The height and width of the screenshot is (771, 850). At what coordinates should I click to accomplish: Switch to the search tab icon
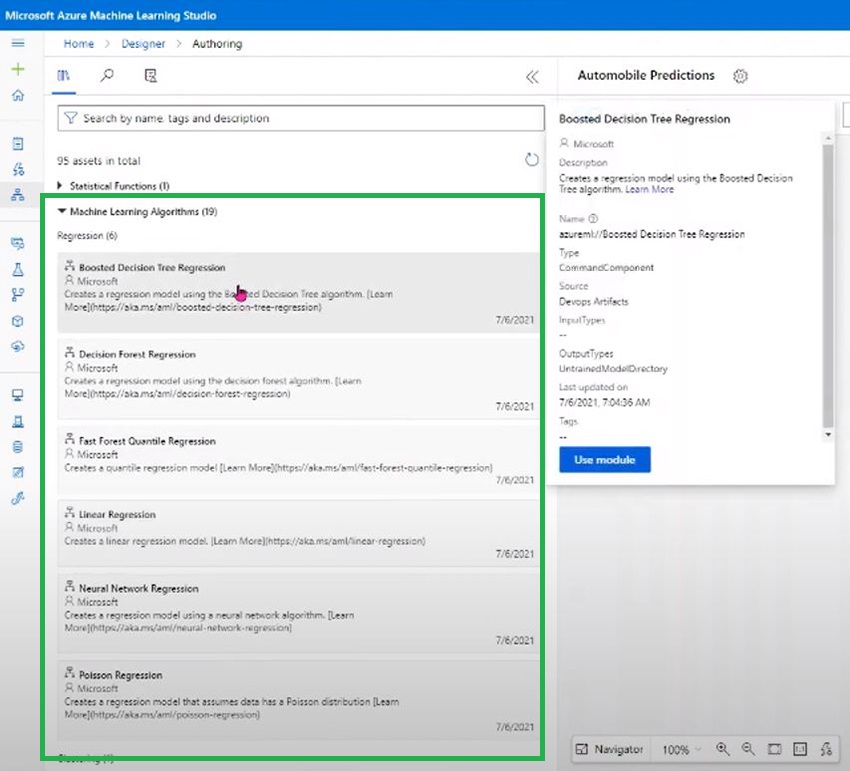107,75
